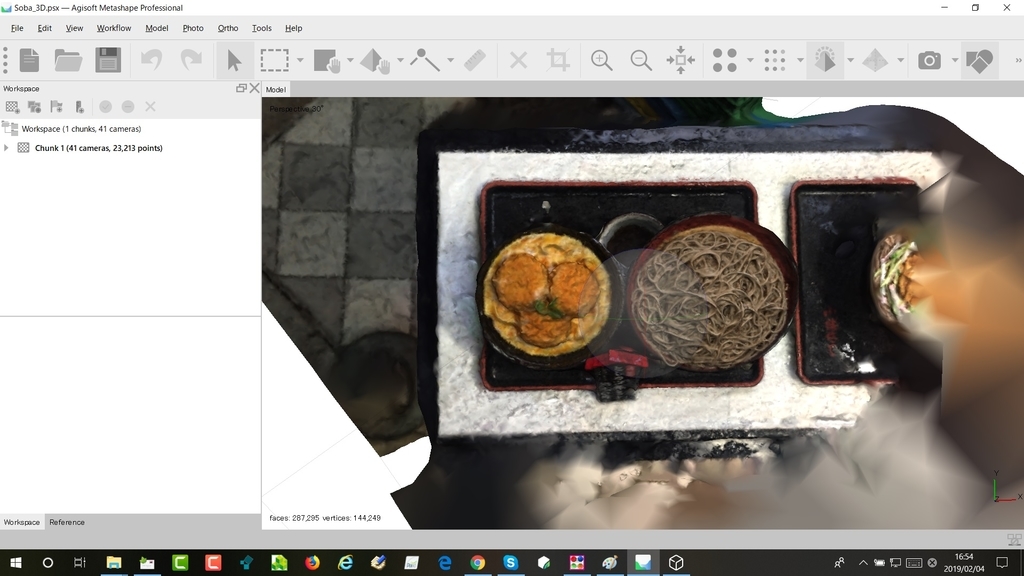Open the move object dropdown arrow
The height and width of the screenshot is (576, 1024).
[400, 60]
